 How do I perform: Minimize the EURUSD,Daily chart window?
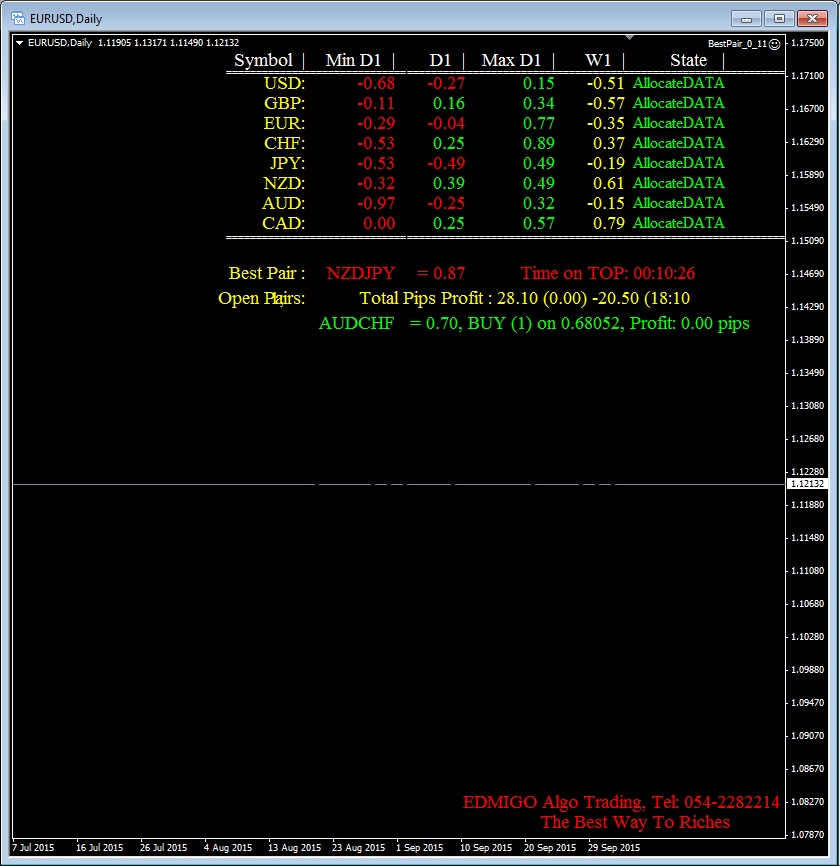coord(746,19)
